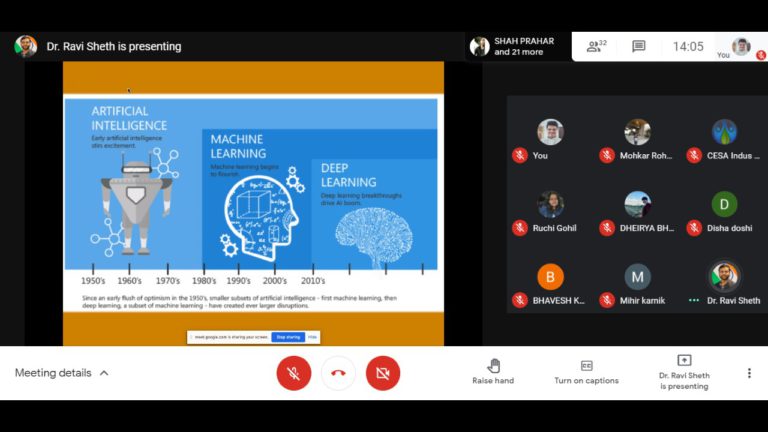
Task: Click the muted mic icon on Disha doshi tile
Action: point(694,228)
